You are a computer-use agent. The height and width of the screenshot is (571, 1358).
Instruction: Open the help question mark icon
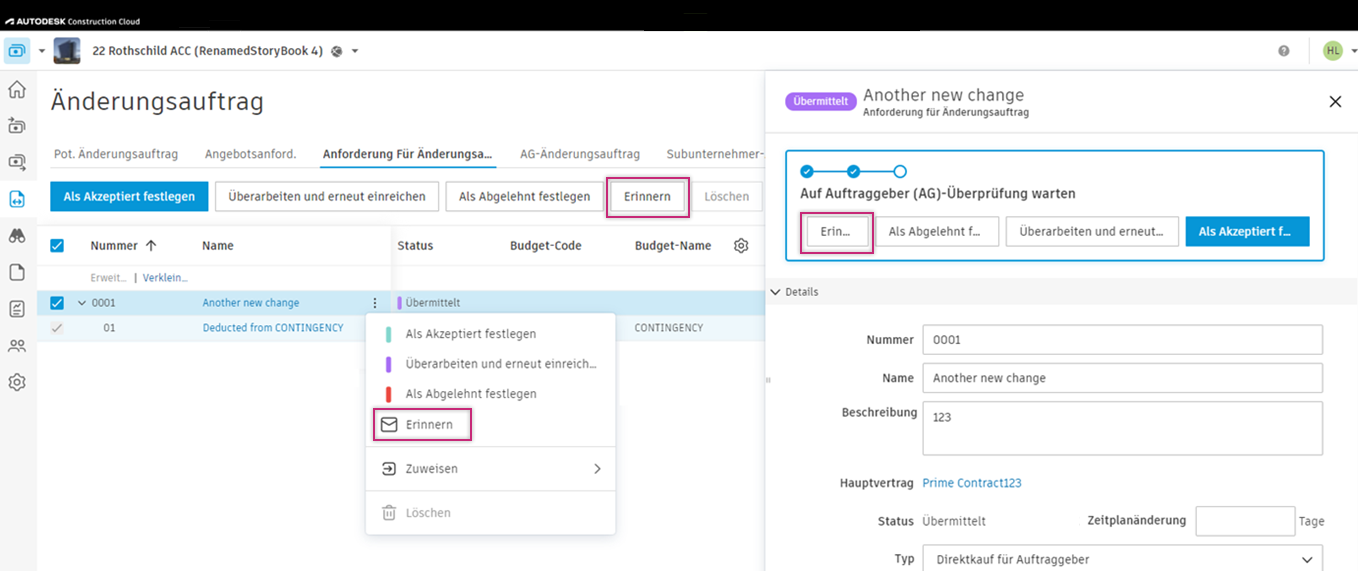(x=1283, y=51)
